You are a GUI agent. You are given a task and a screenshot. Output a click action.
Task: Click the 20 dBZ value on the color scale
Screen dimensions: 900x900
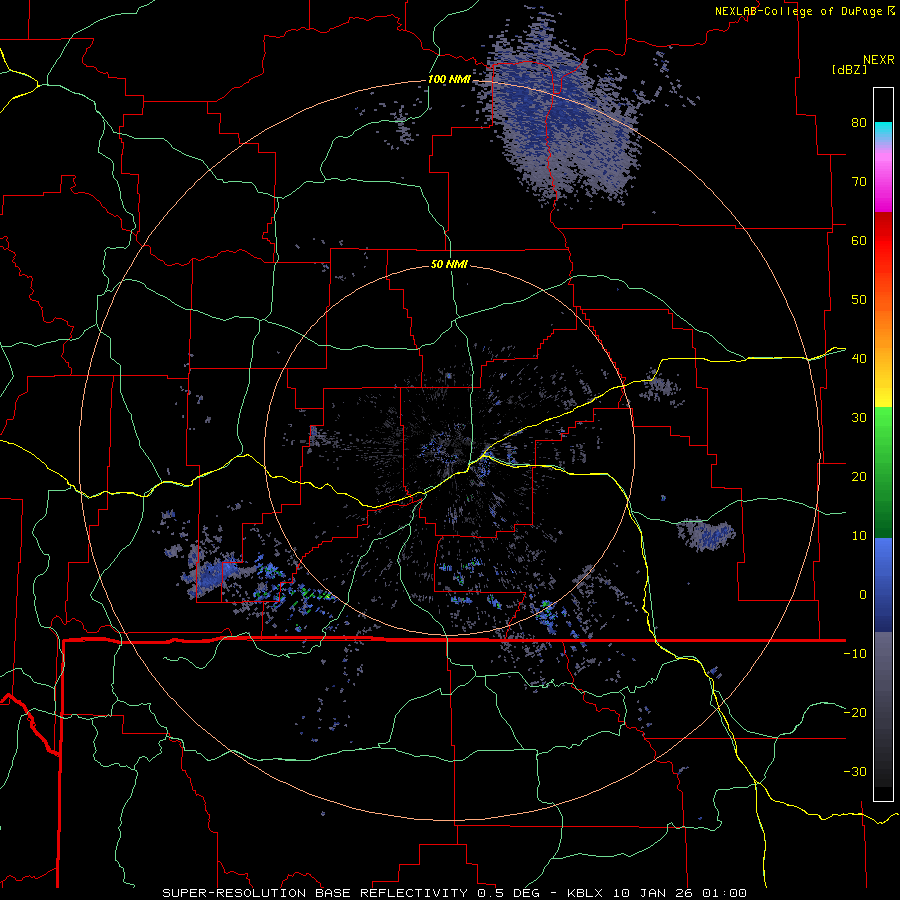859,476
